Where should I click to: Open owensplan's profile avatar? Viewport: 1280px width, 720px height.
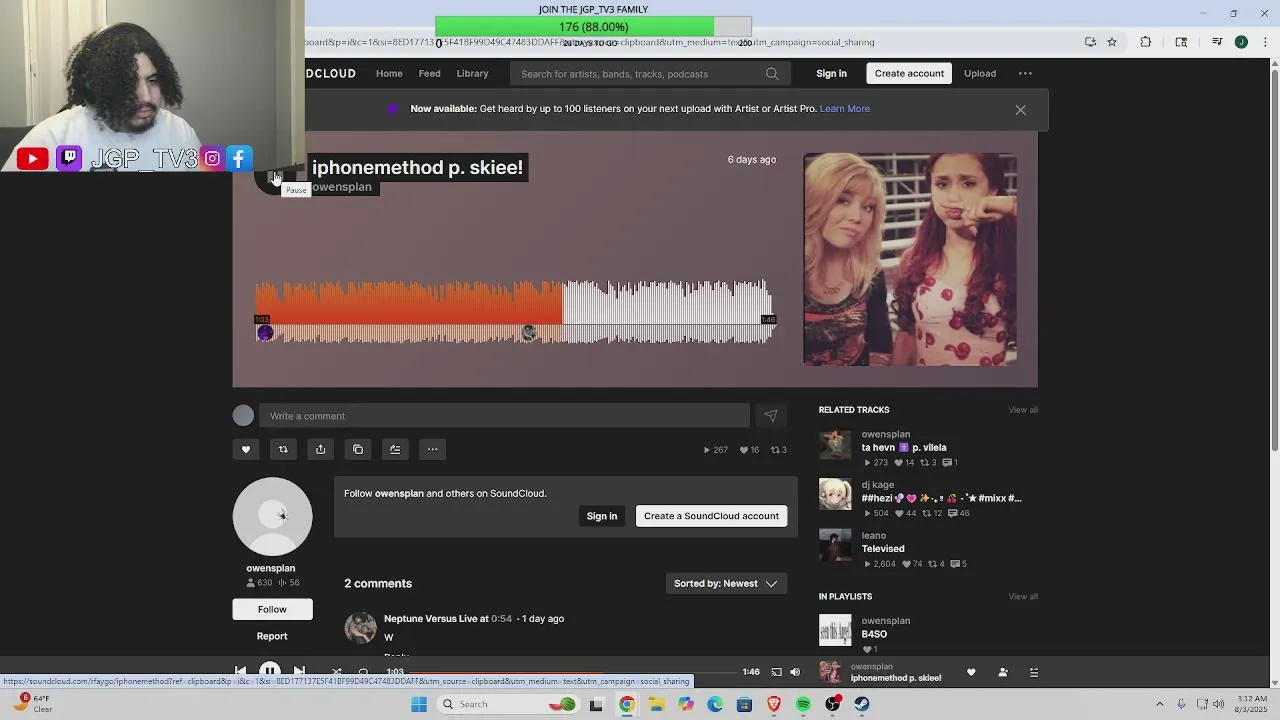point(272,516)
